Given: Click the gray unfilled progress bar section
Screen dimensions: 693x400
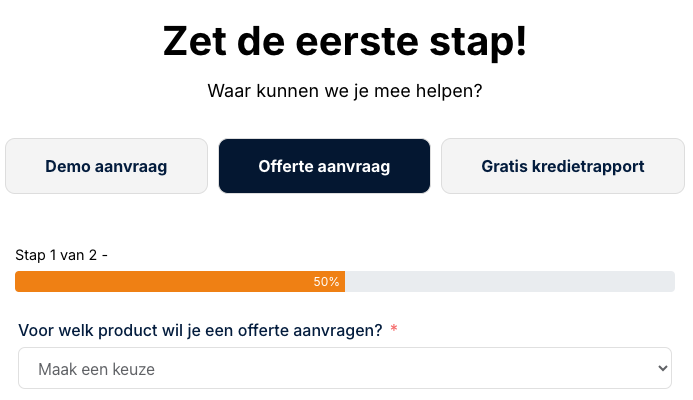Looking at the screenshot, I should [510, 282].
